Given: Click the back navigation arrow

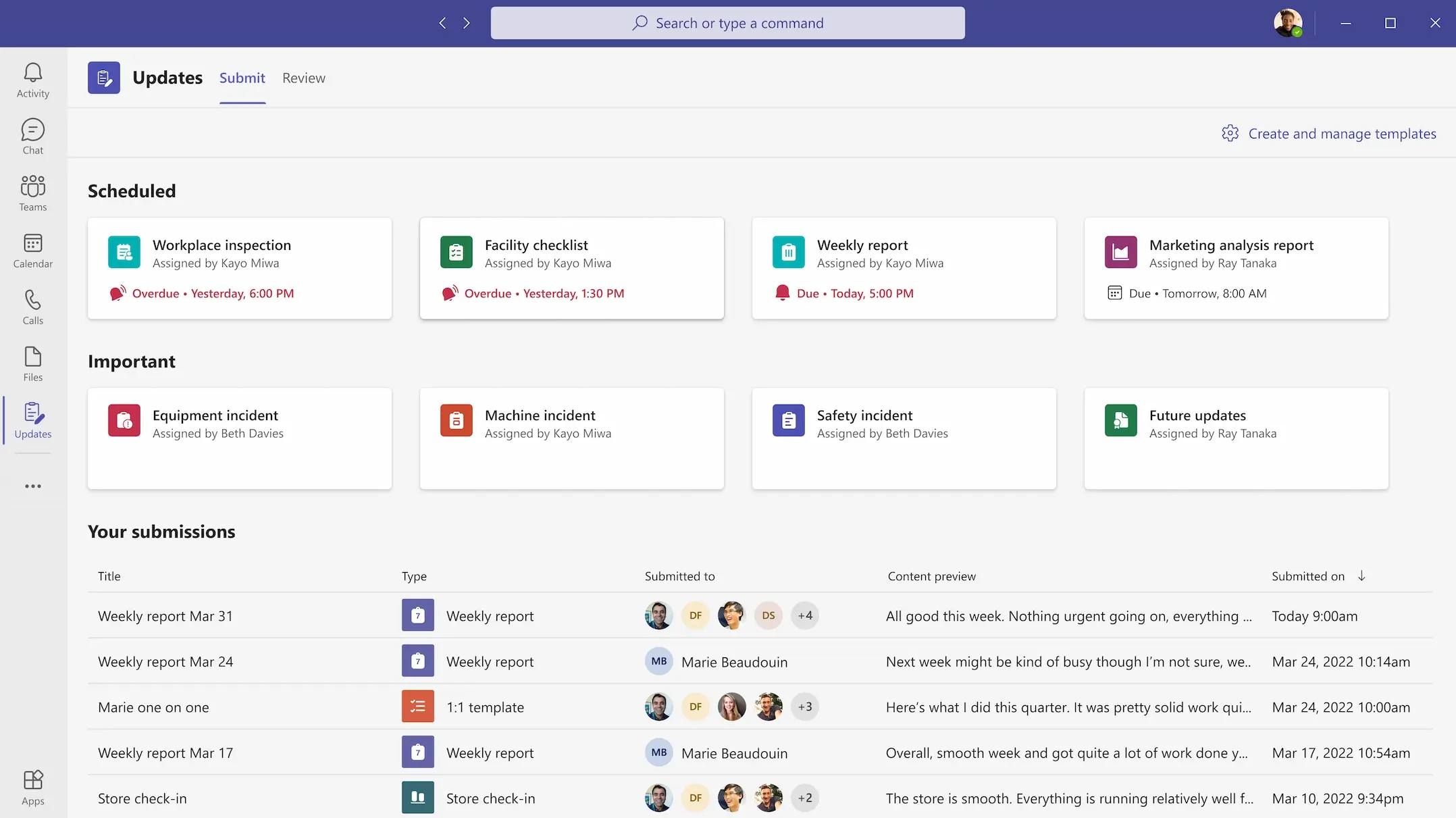Looking at the screenshot, I should [442, 22].
